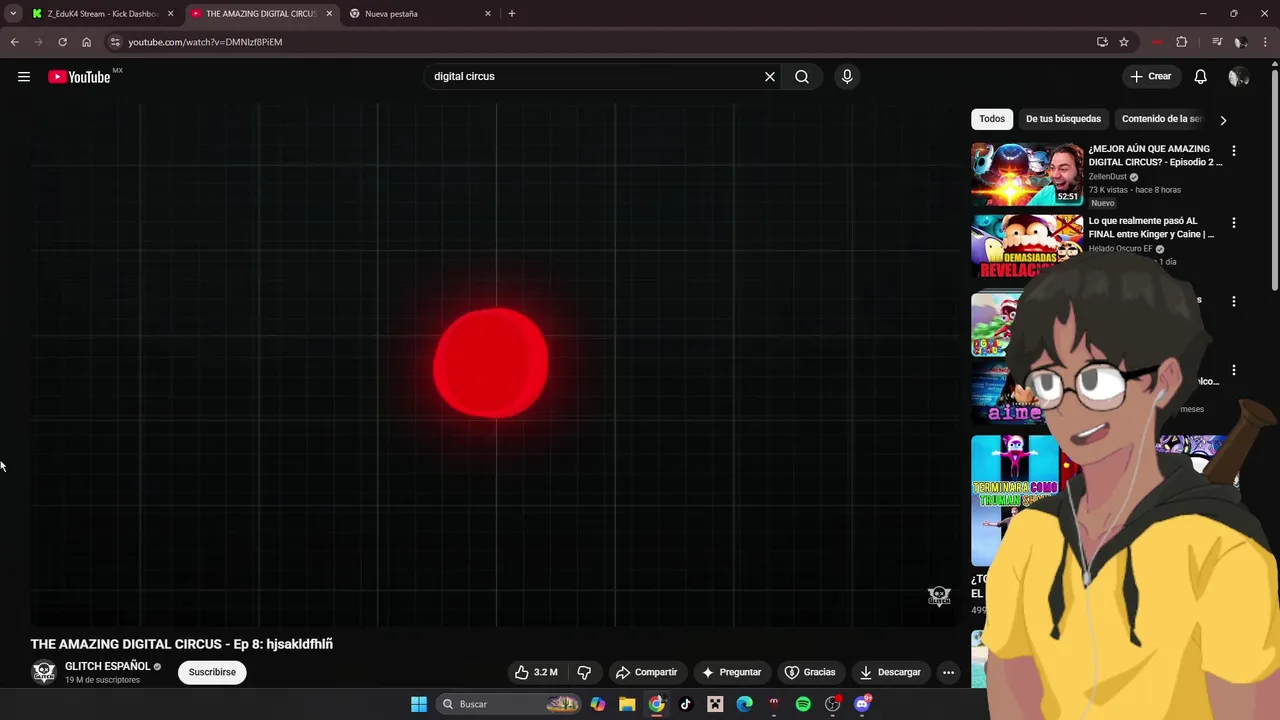Bookmark this page with the star

[x=1124, y=42]
